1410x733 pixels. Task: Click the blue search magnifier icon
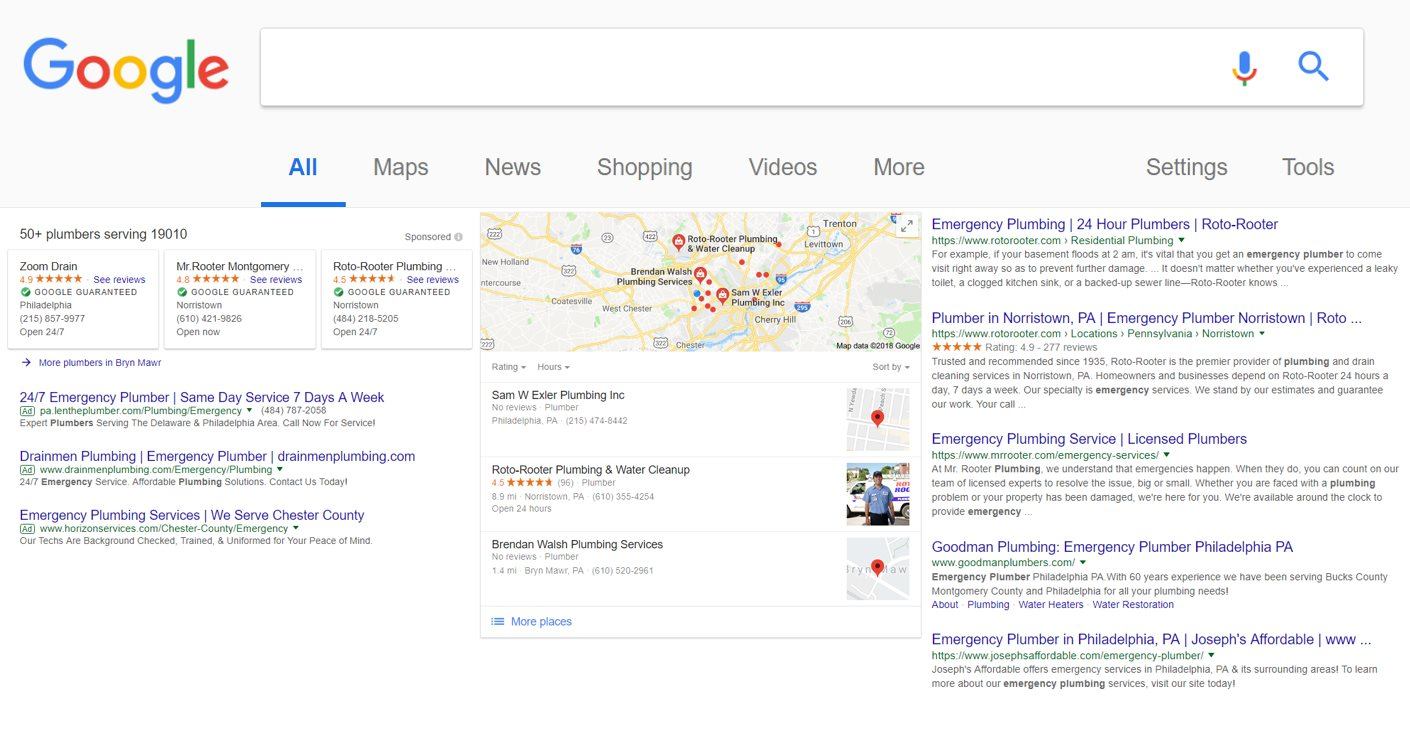tap(1314, 67)
